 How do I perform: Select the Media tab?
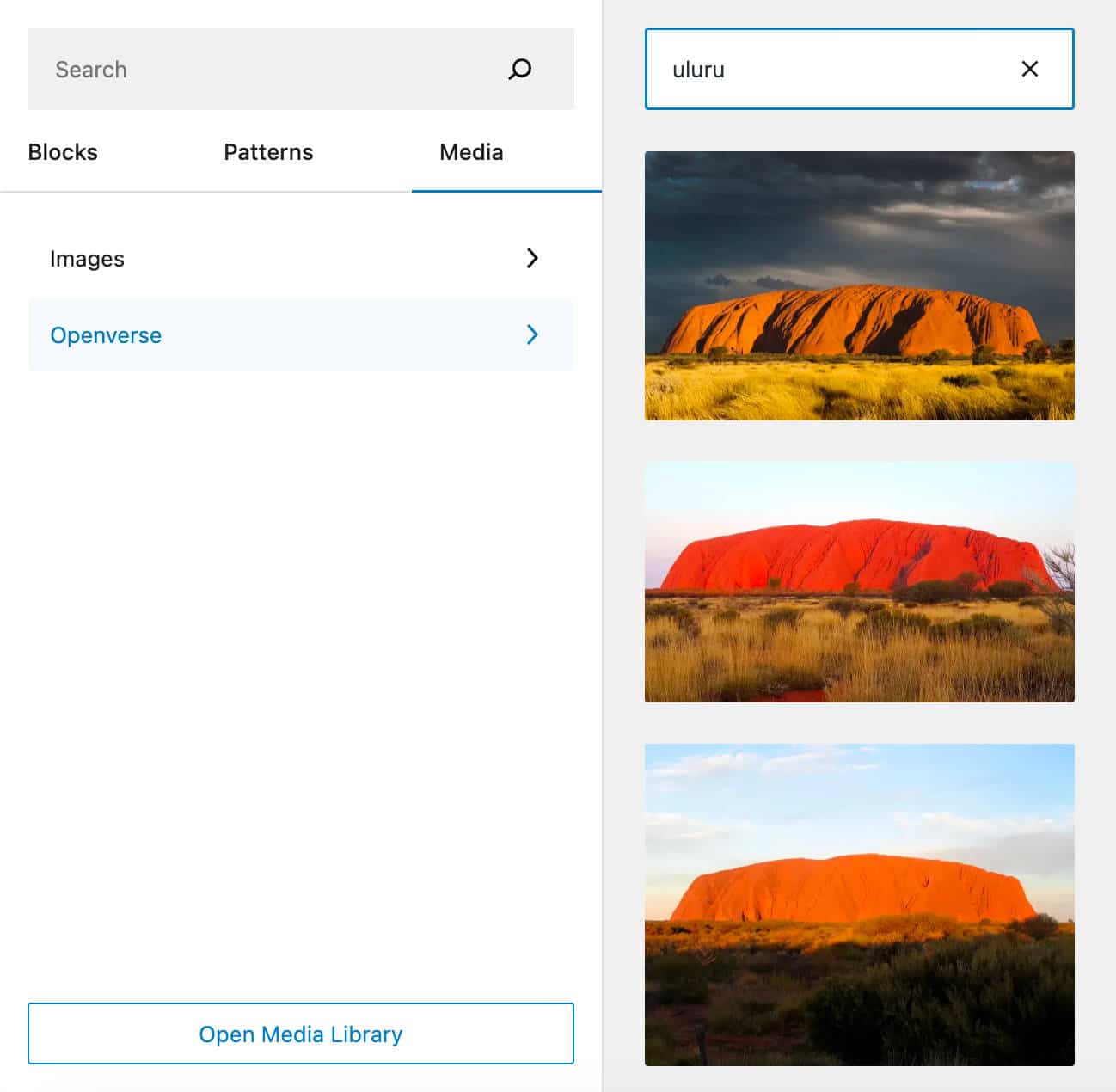click(x=471, y=152)
